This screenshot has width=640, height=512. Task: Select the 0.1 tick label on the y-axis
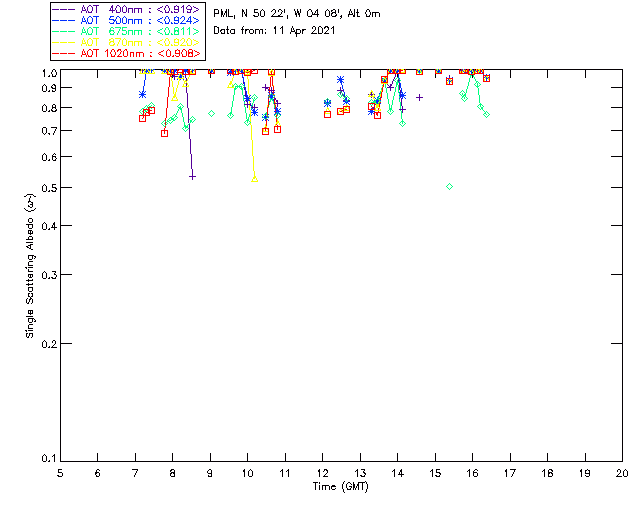45,459
